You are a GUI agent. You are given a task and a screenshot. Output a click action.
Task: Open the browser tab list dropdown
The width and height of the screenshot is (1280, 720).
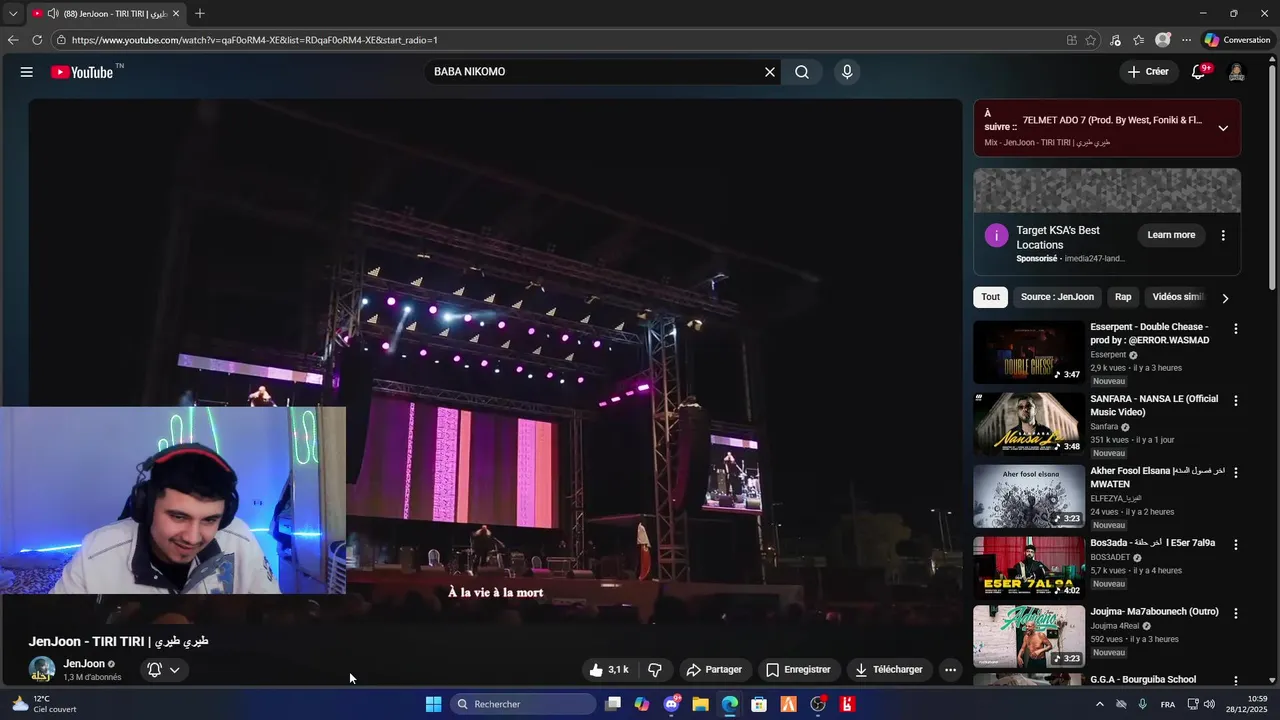(x=12, y=14)
